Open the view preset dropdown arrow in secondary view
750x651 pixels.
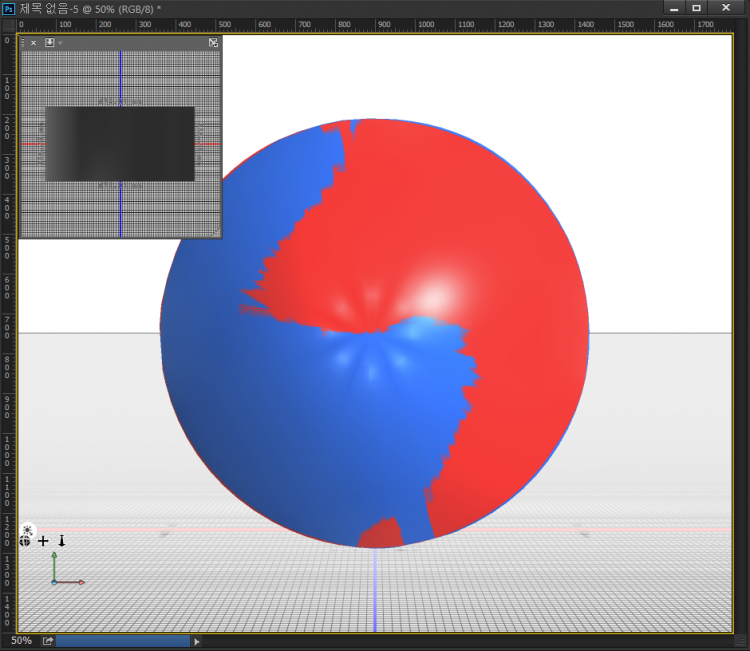tap(60, 43)
